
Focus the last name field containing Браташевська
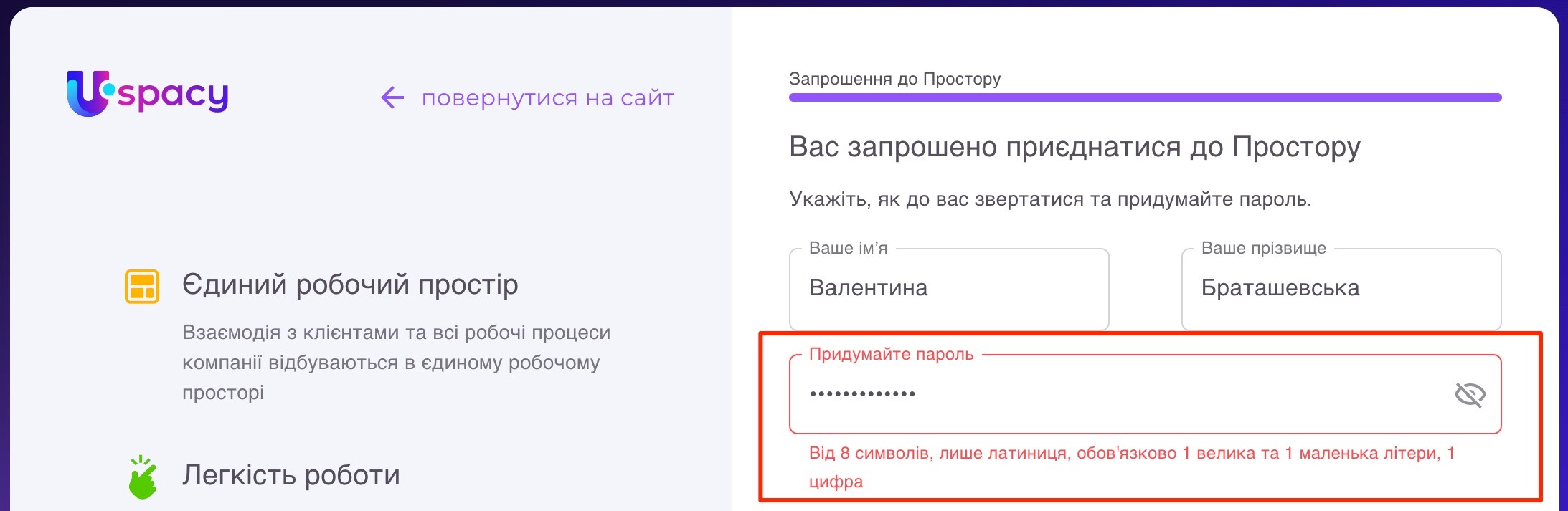(1340, 288)
